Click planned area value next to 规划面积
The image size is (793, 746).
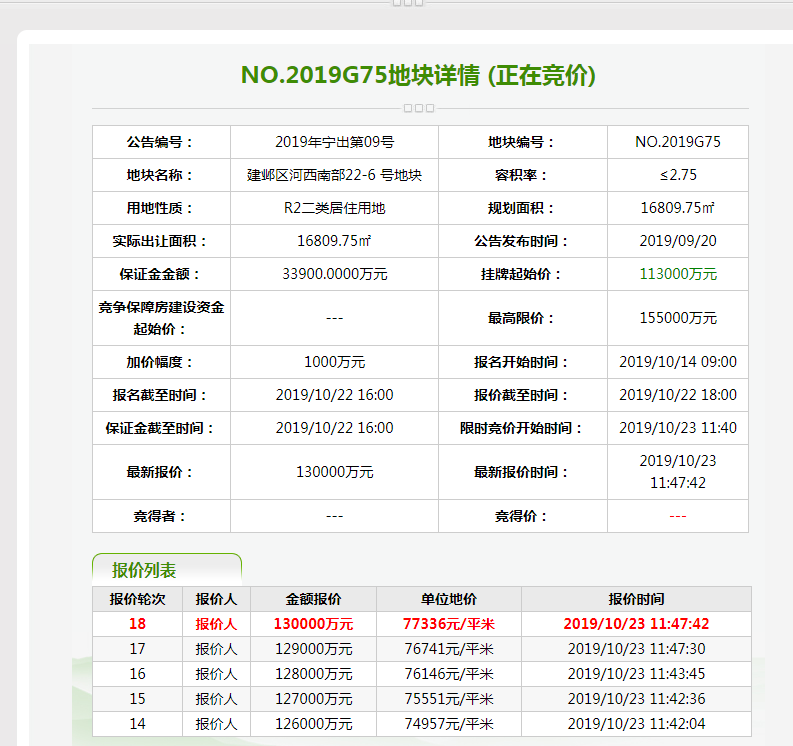pos(678,208)
